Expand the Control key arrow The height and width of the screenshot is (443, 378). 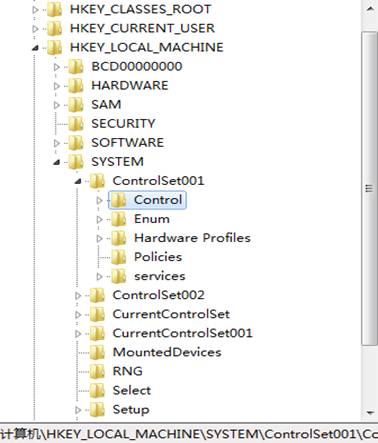[99, 200]
